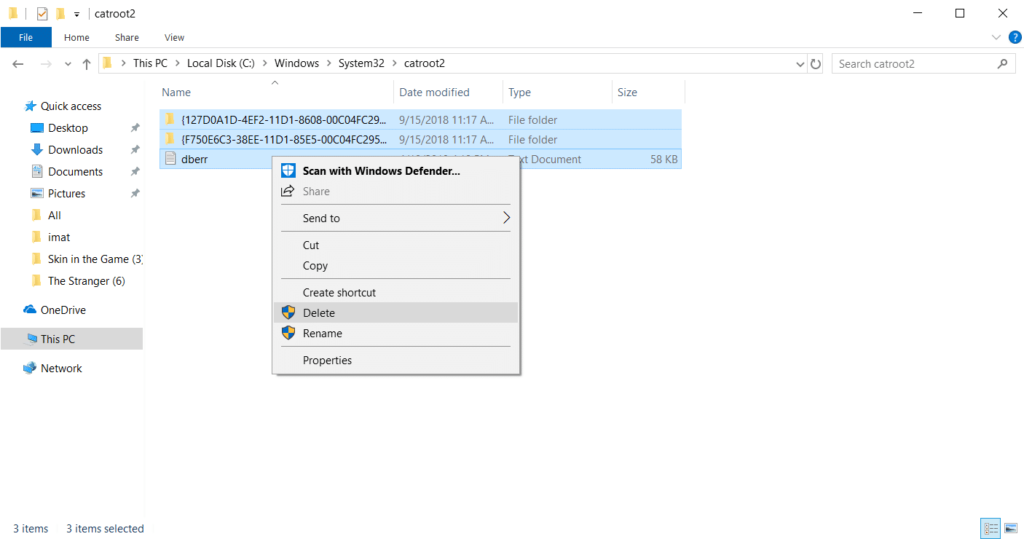This screenshot has height=539, width=1024.
Task: Click the dberr document file icon
Action: tap(170, 158)
